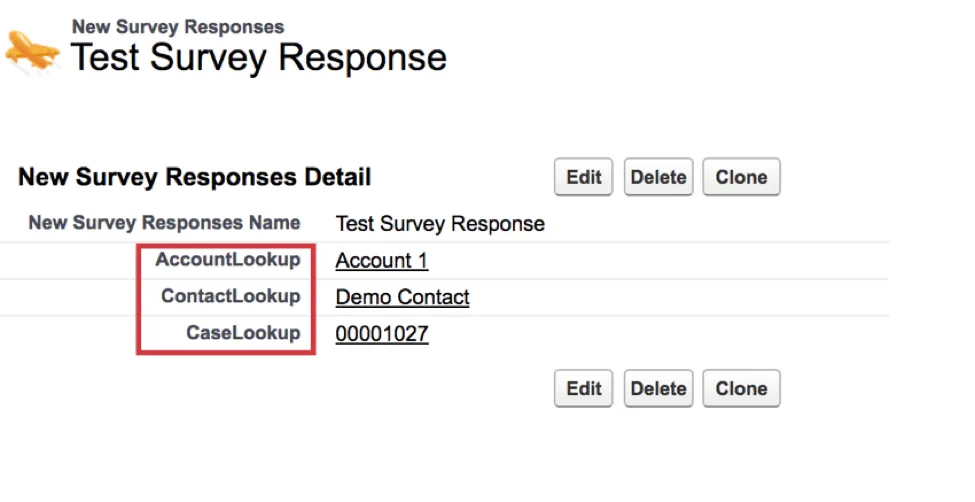Image resolution: width=975 pixels, height=502 pixels.
Task: Open case number 00001027 link
Action: [381, 334]
